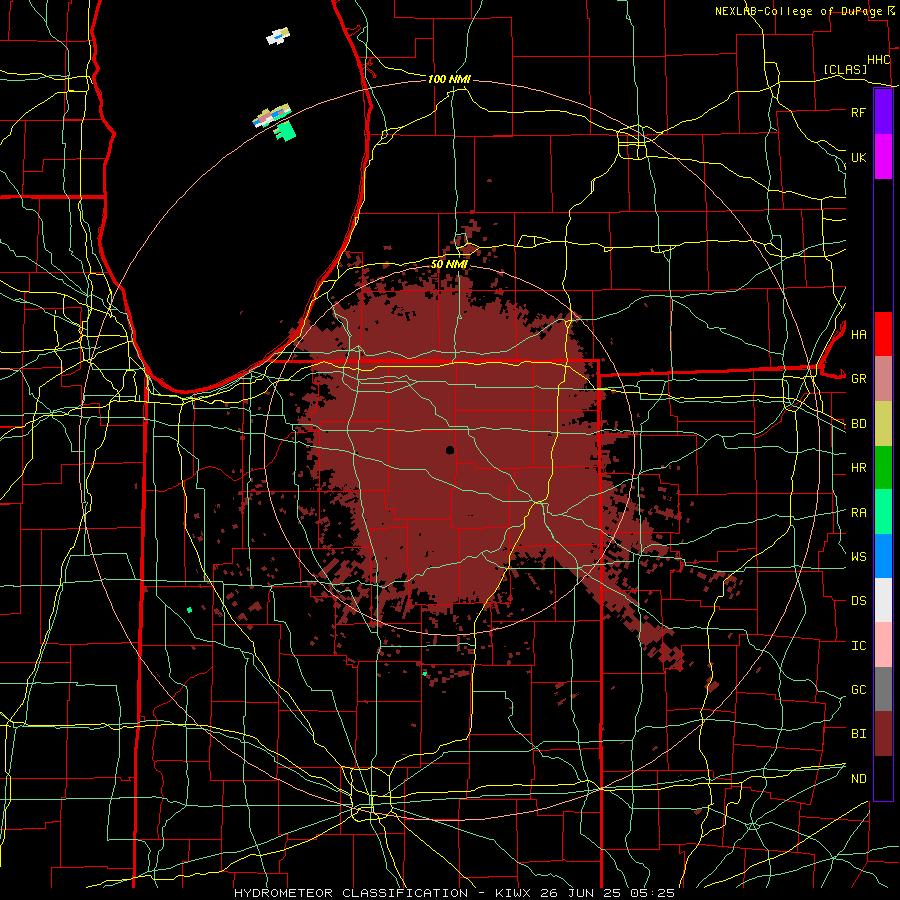Click the bright green rain echo over the lake
Screen dimensions: 900x900
coord(285,131)
